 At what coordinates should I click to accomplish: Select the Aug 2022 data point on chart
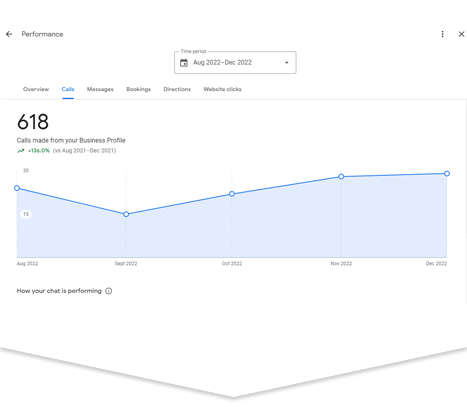(x=17, y=188)
